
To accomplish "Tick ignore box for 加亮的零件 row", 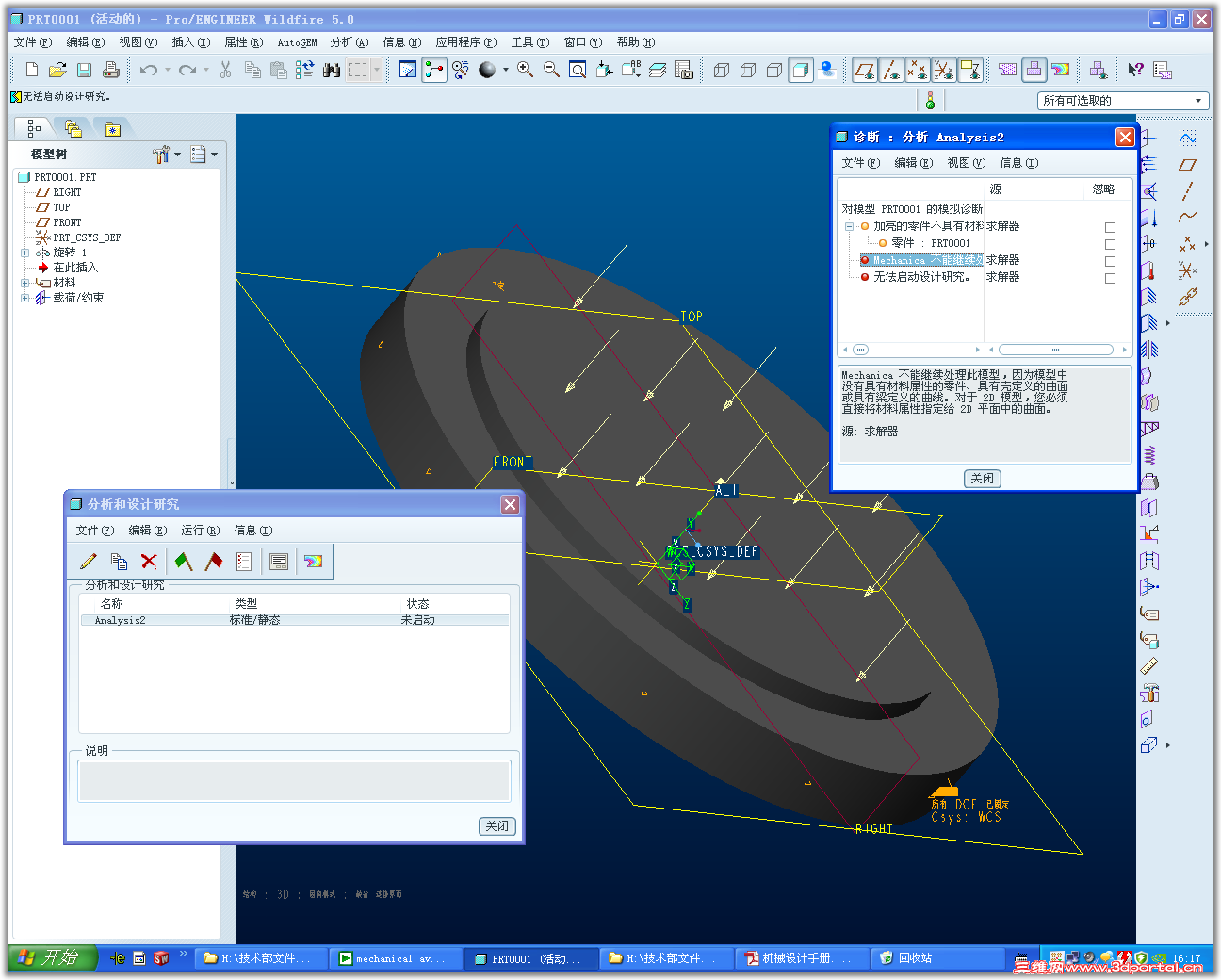I will (1110, 227).
